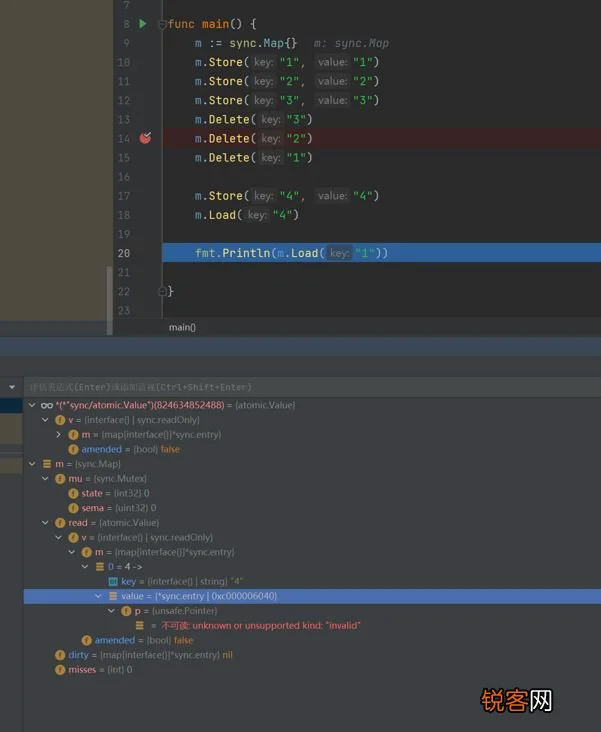
Task: Collapse the highlighted value = *sync.entry row
Action: 98,596
